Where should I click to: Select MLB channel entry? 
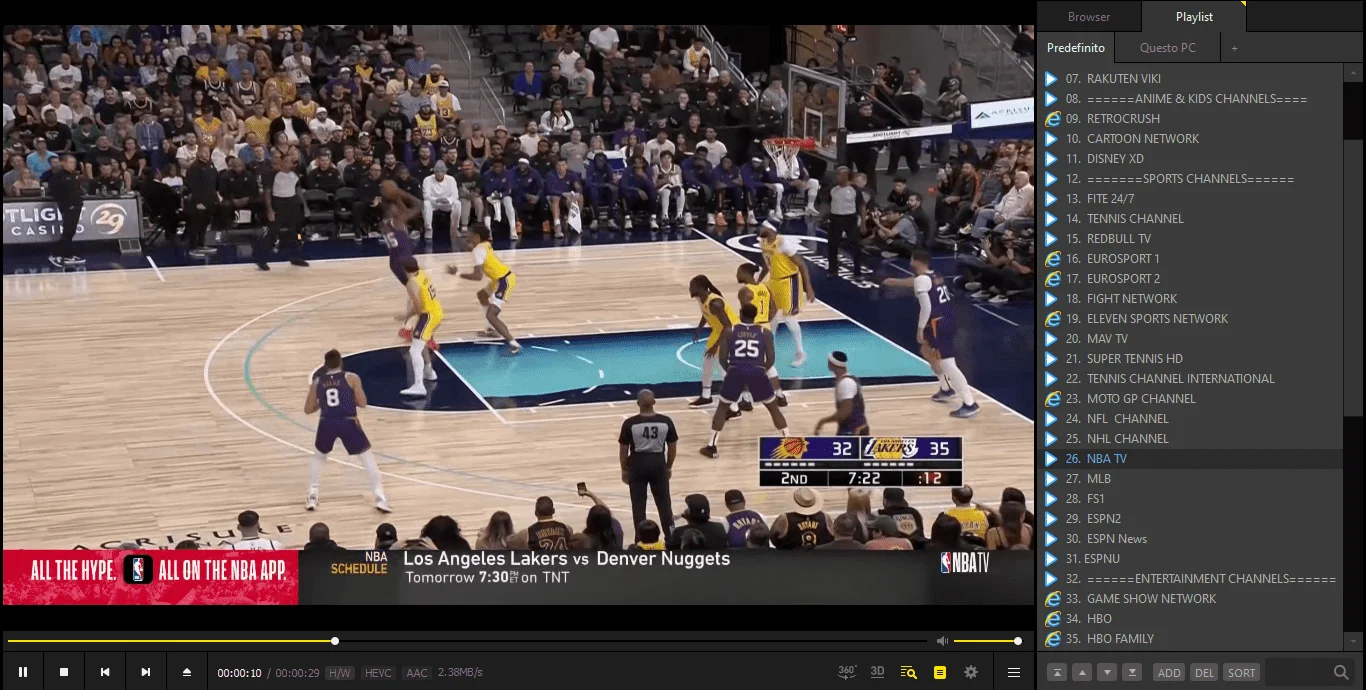point(1190,478)
